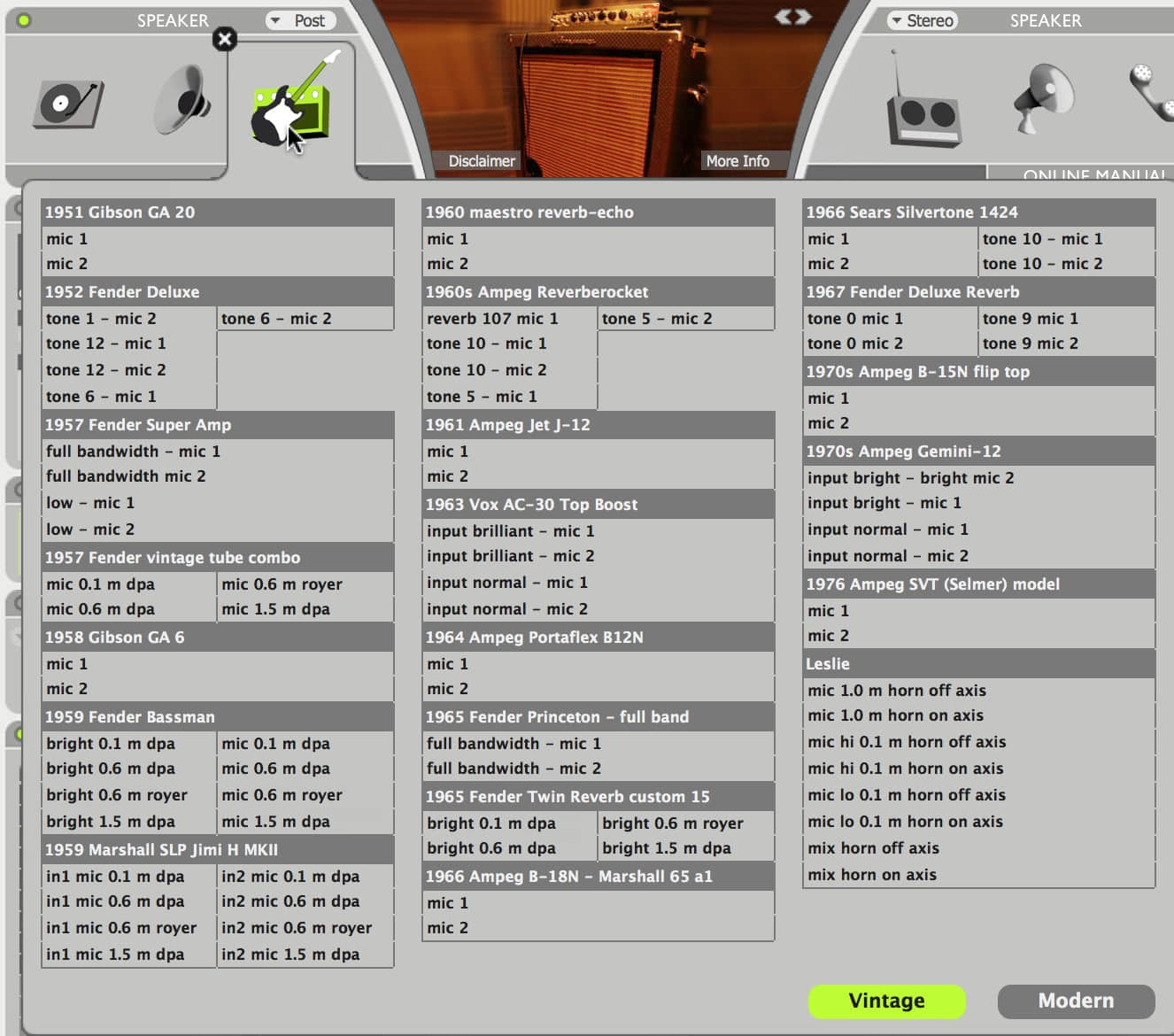
Task: Choose tone 6 - mic 2 under 1952 Fender Deluxe
Action: (305, 319)
